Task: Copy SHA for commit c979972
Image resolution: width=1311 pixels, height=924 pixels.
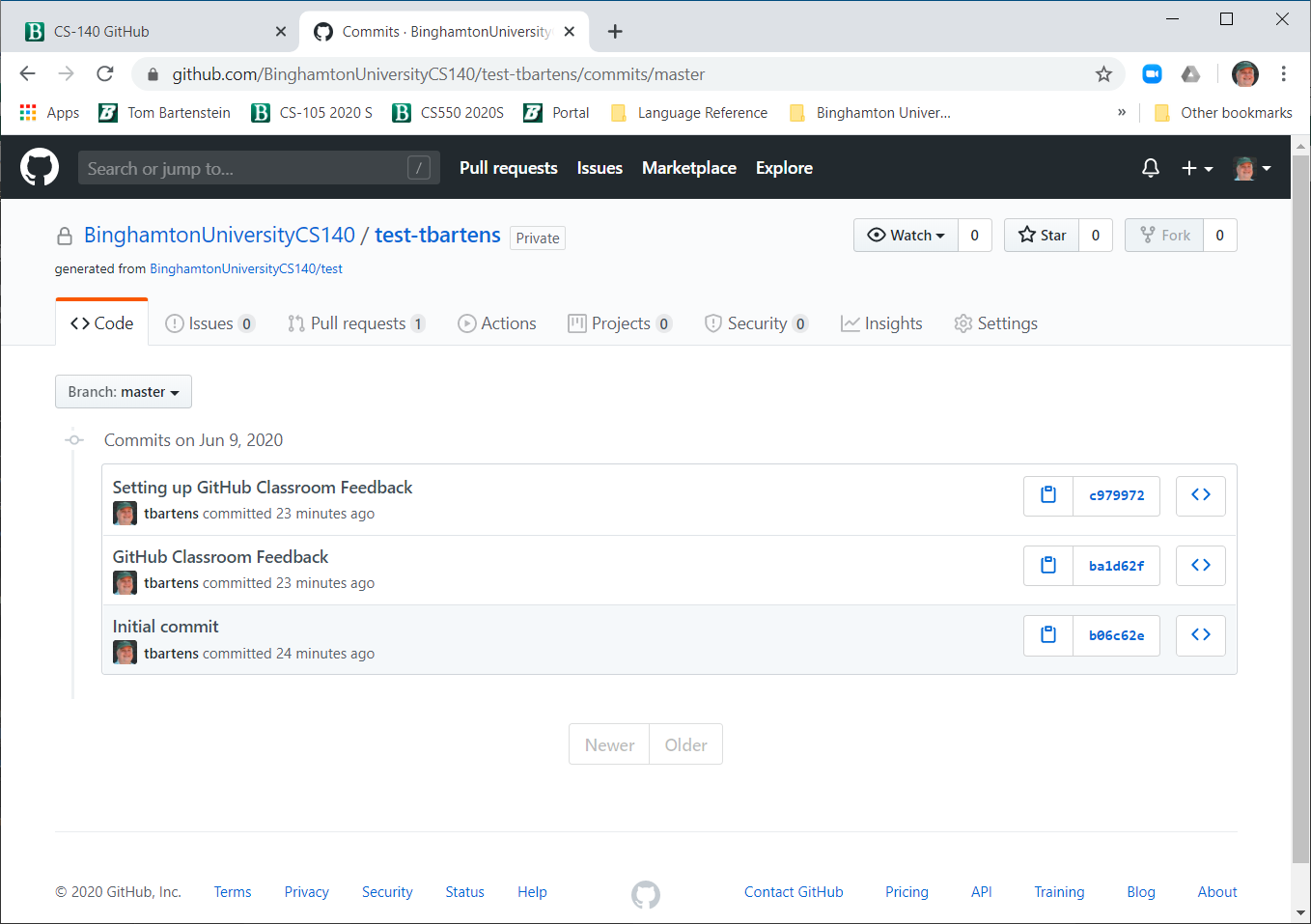Action: [x=1047, y=495]
